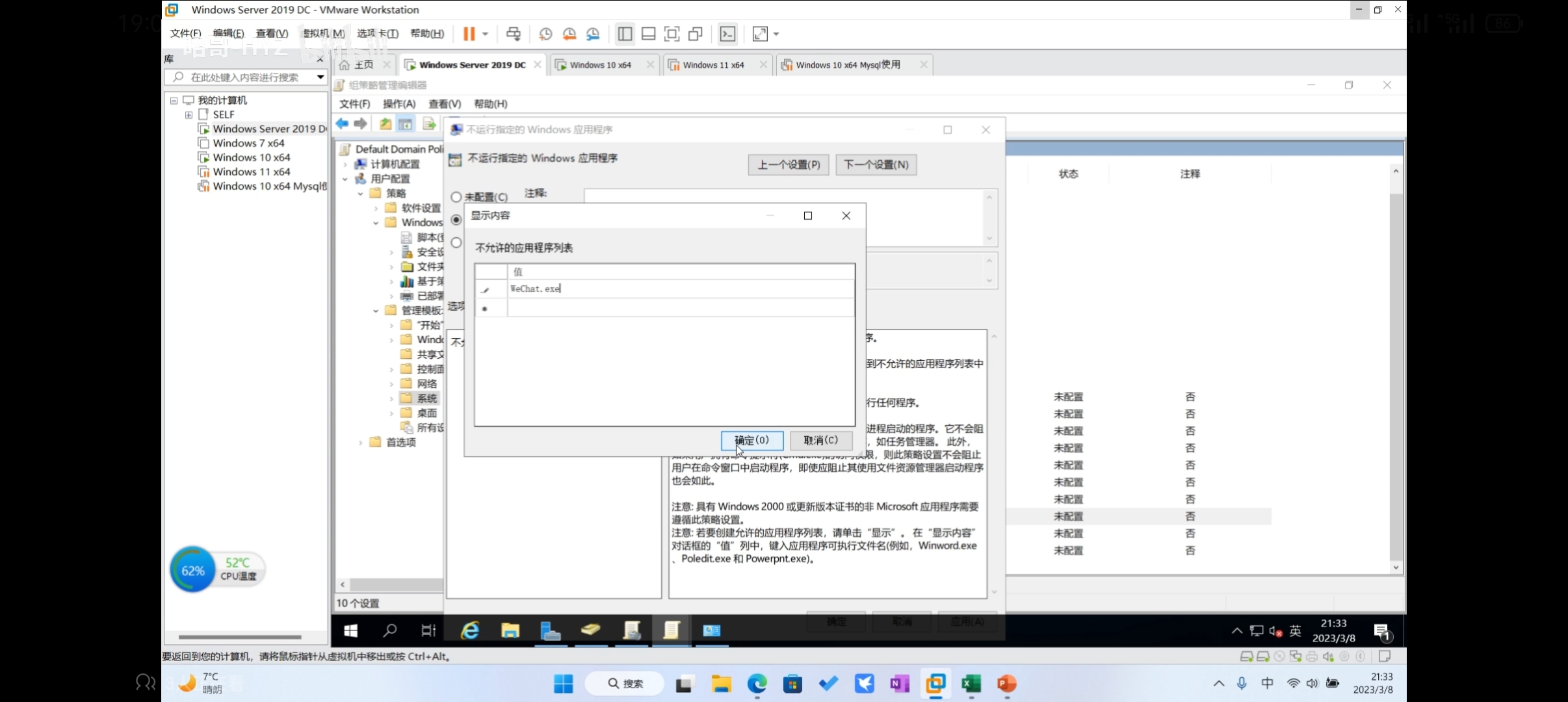Select the 未配置 radio button

[456, 197]
